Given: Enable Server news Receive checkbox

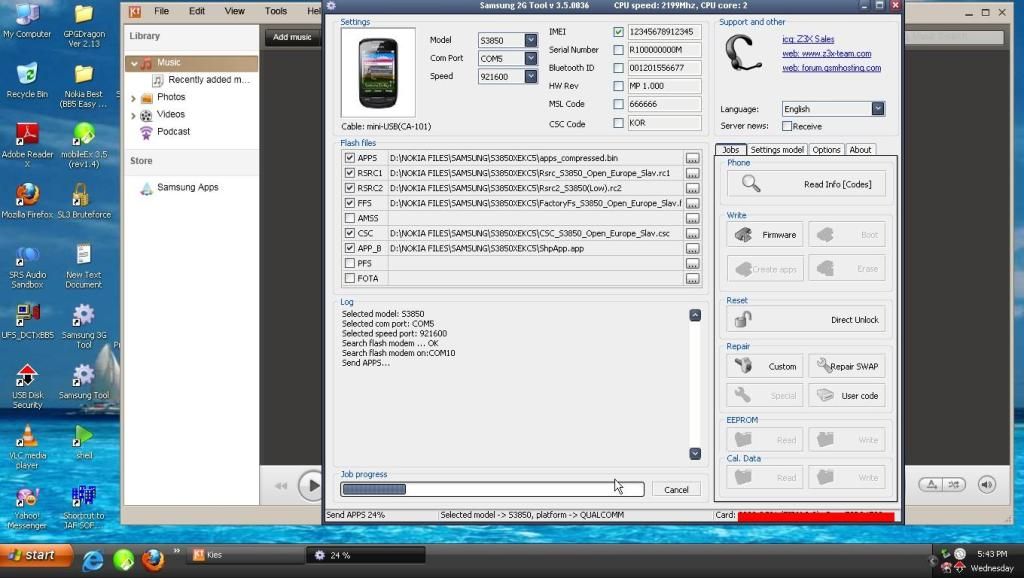Looking at the screenshot, I should (x=787, y=126).
